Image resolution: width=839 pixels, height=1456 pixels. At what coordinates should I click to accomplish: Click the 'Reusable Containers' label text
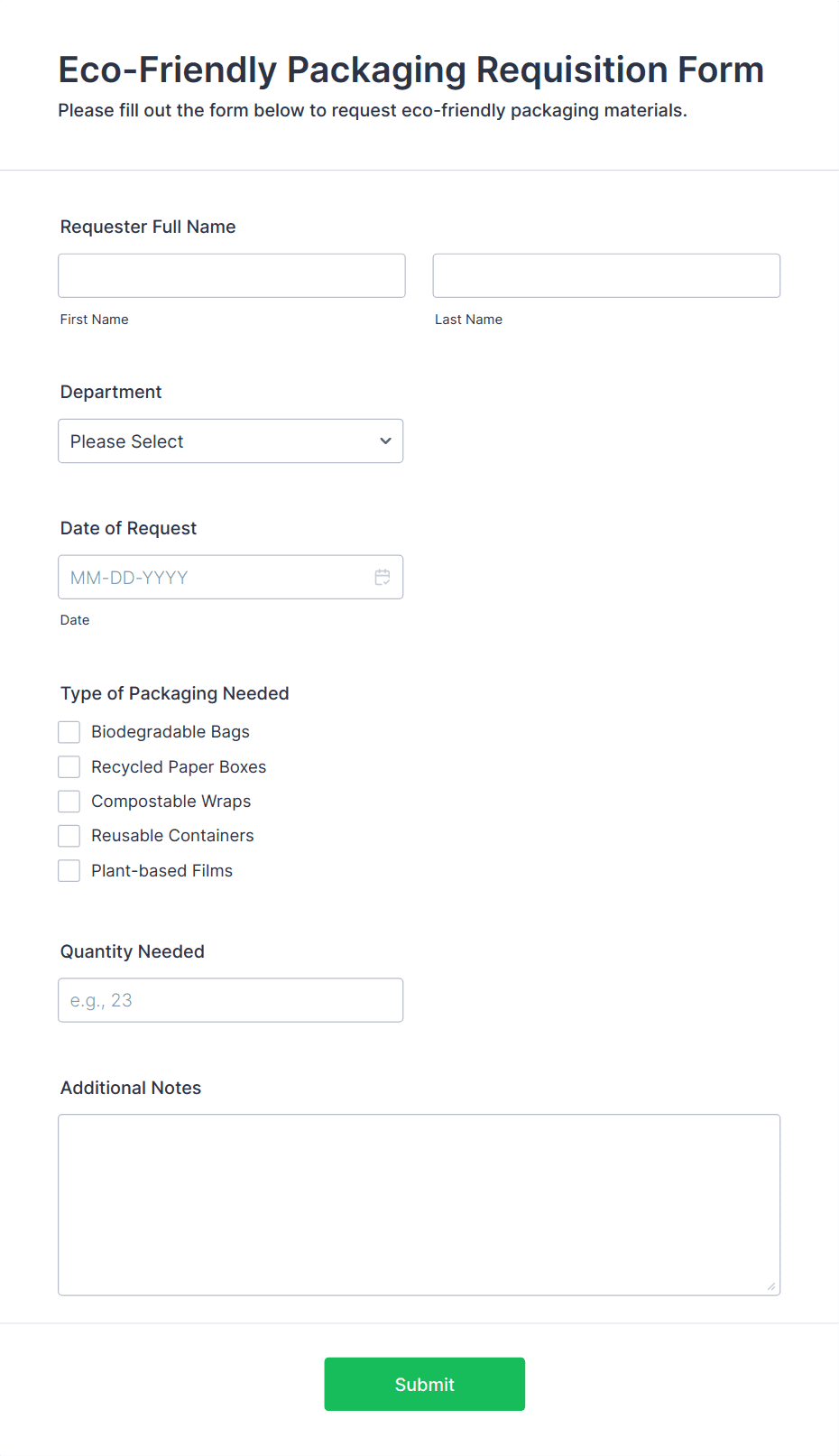coord(172,836)
